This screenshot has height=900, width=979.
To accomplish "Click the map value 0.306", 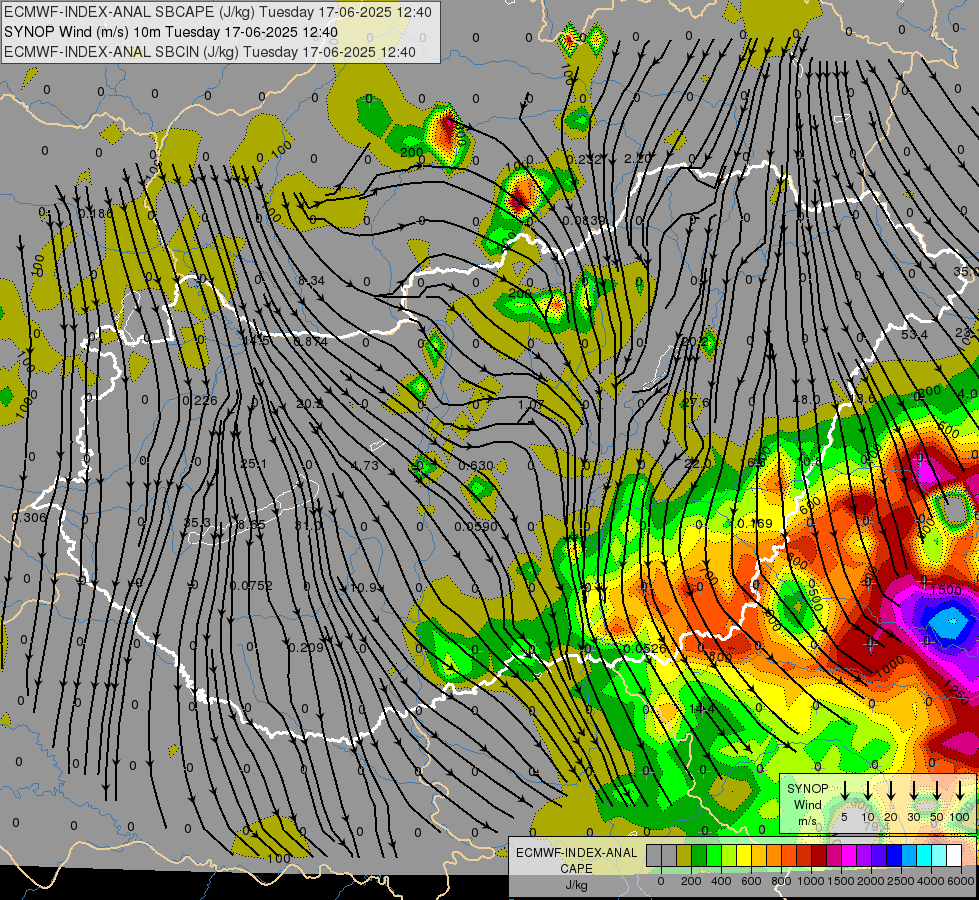I will coord(29,517).
